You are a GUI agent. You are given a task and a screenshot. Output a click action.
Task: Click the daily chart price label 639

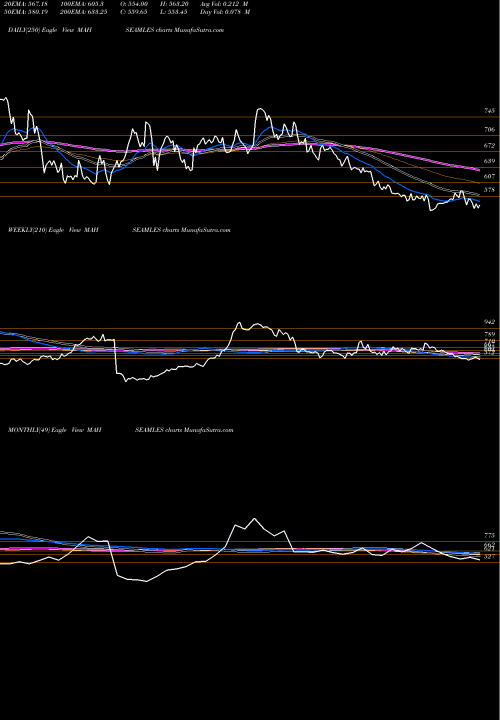[x=489, y=161]
